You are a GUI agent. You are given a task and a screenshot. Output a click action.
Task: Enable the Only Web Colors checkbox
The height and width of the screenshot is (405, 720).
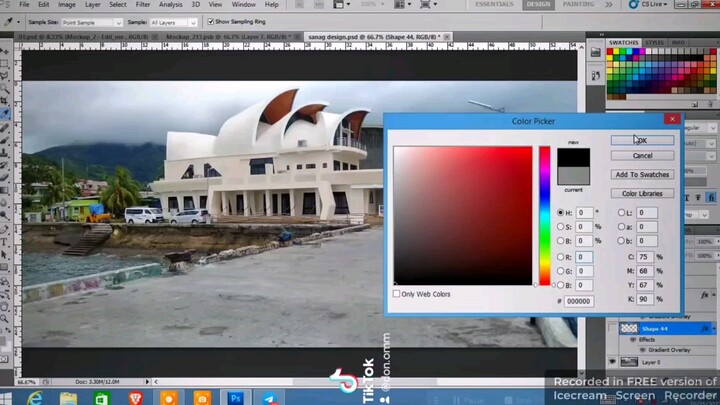pos(397,294)
